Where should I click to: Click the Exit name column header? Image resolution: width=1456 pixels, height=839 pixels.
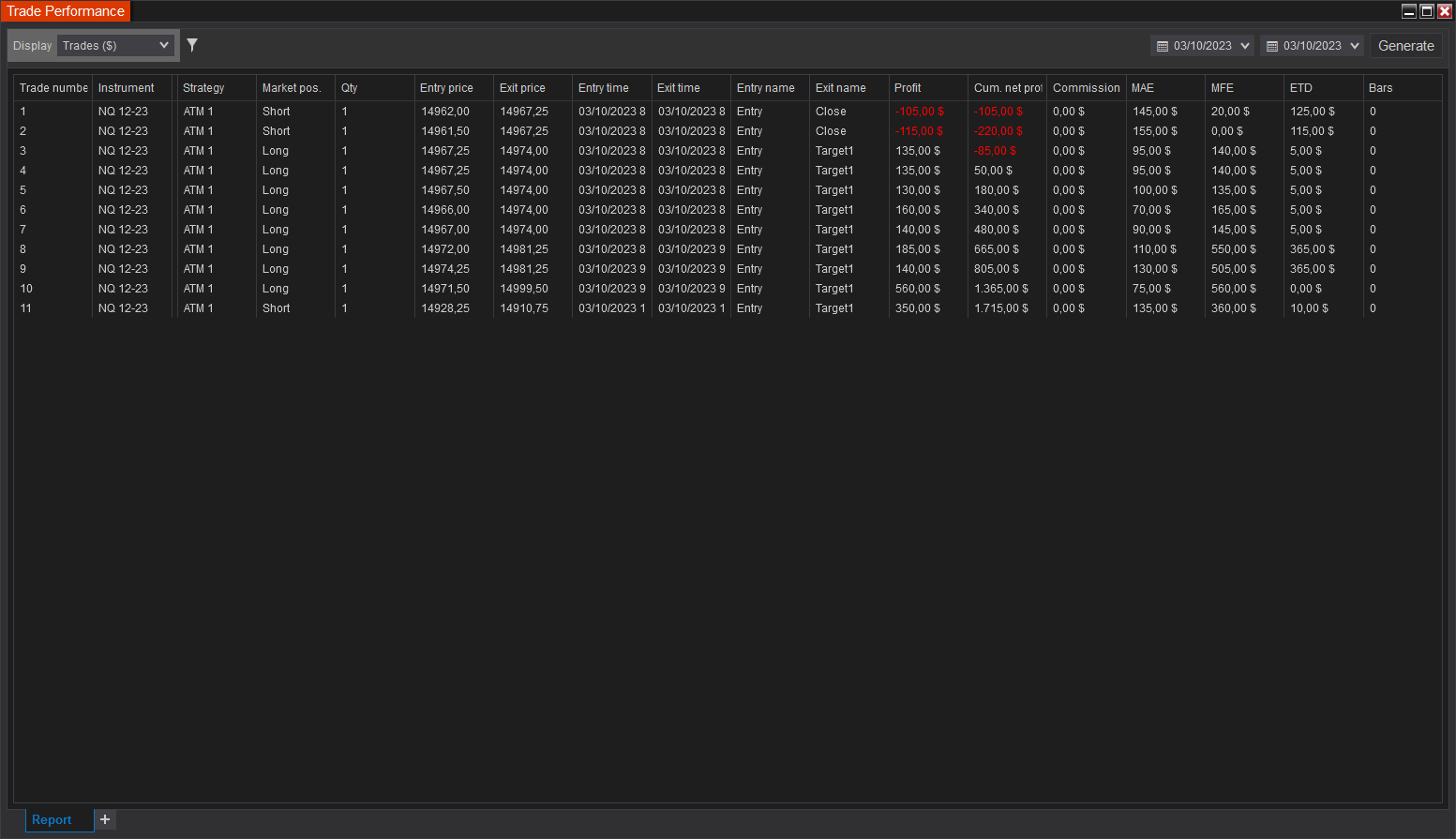click(x=840, y=88)
